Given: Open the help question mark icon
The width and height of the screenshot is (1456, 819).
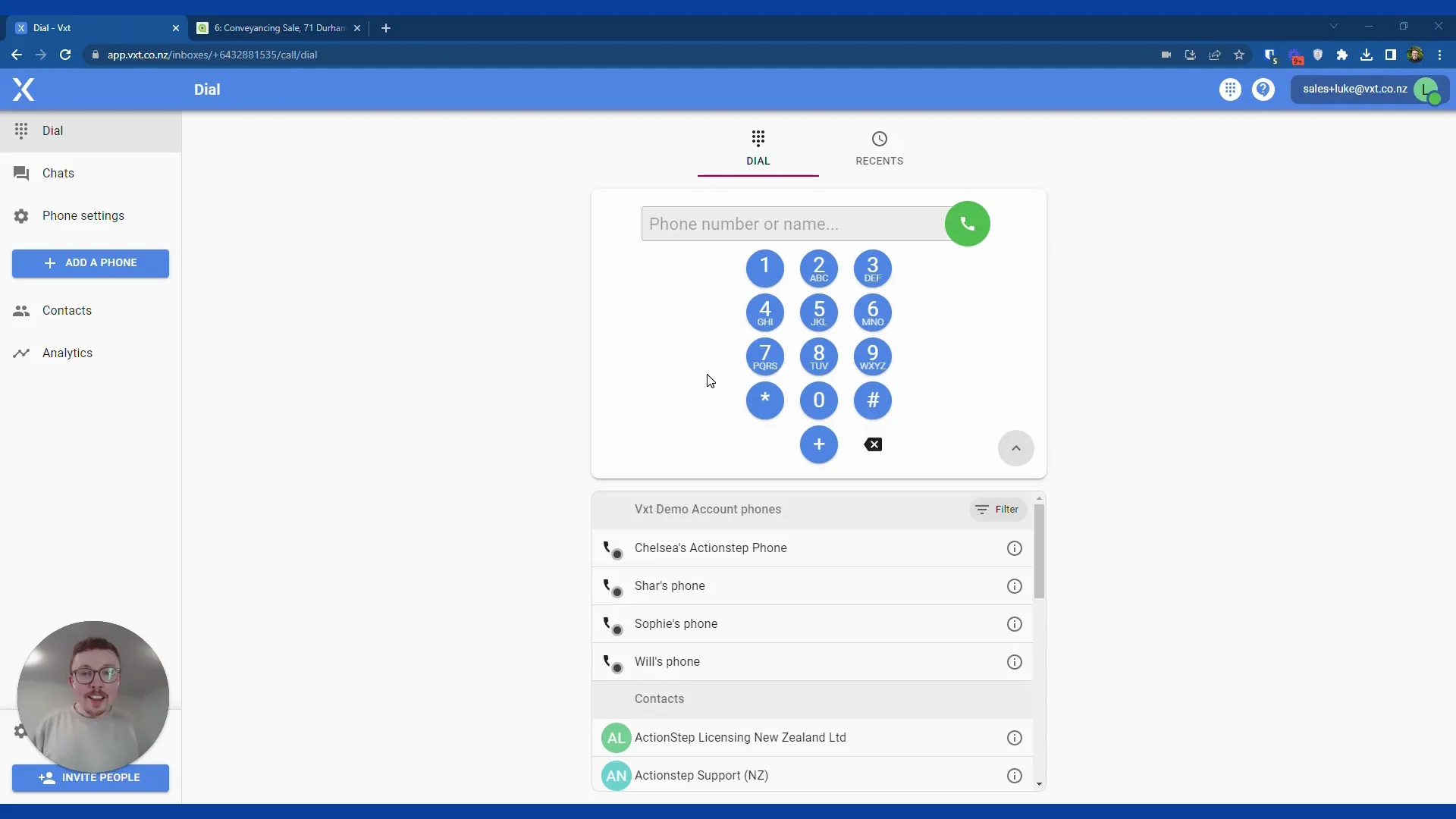Looking at the screenshot, I should click(1264, 89).
